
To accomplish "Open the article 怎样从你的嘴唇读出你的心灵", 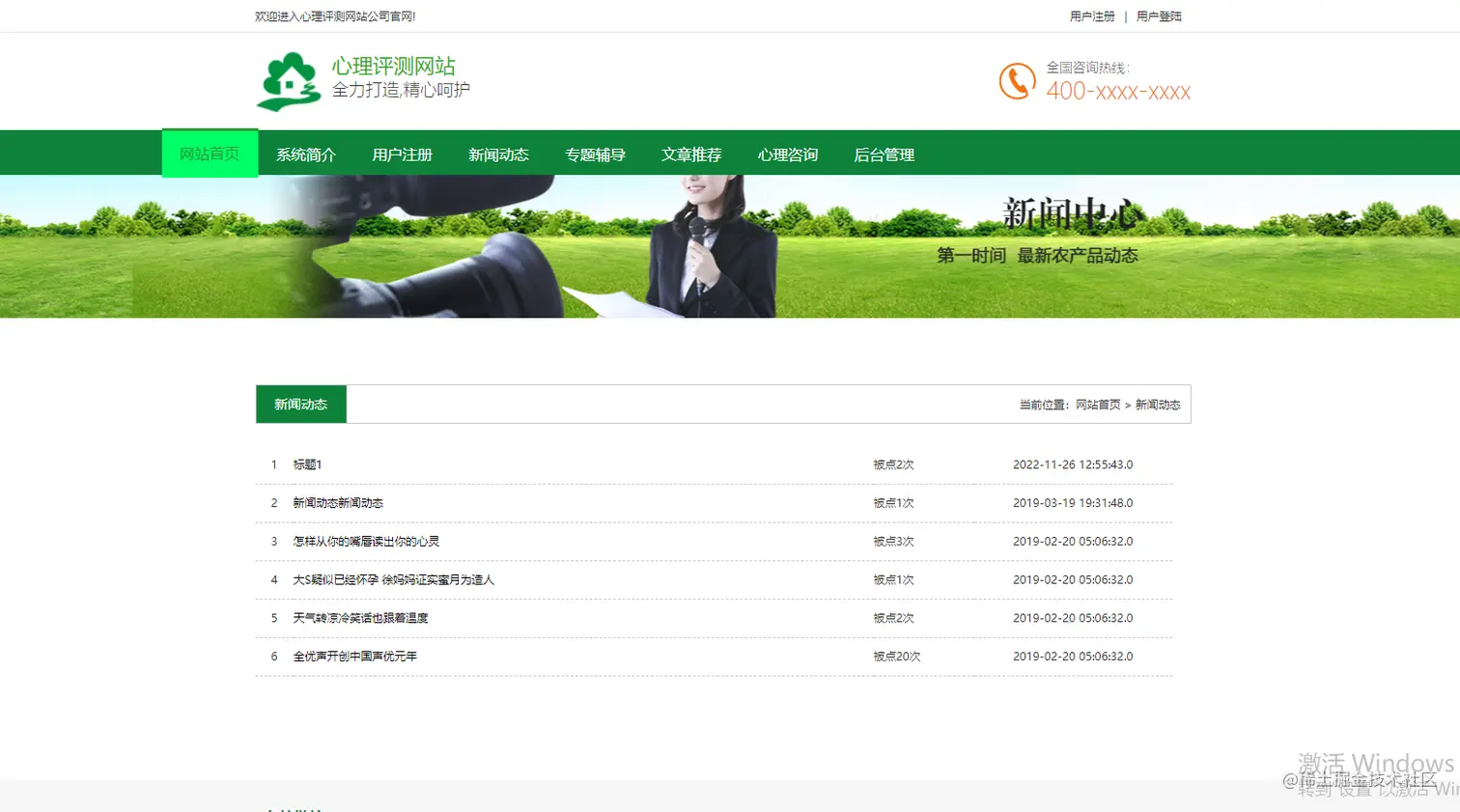I will 366,542.
